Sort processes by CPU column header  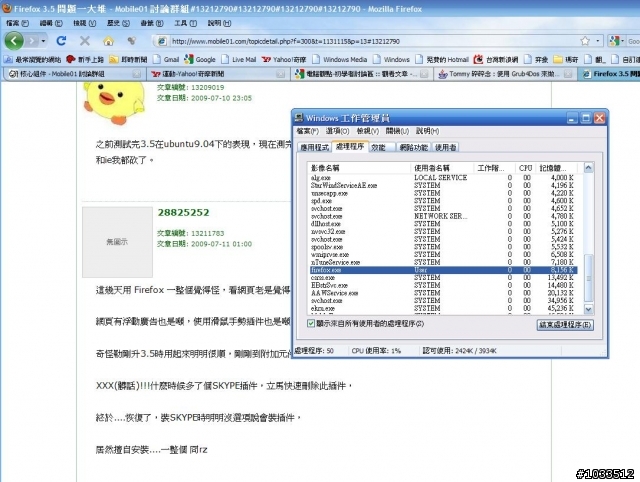[525, 168]
